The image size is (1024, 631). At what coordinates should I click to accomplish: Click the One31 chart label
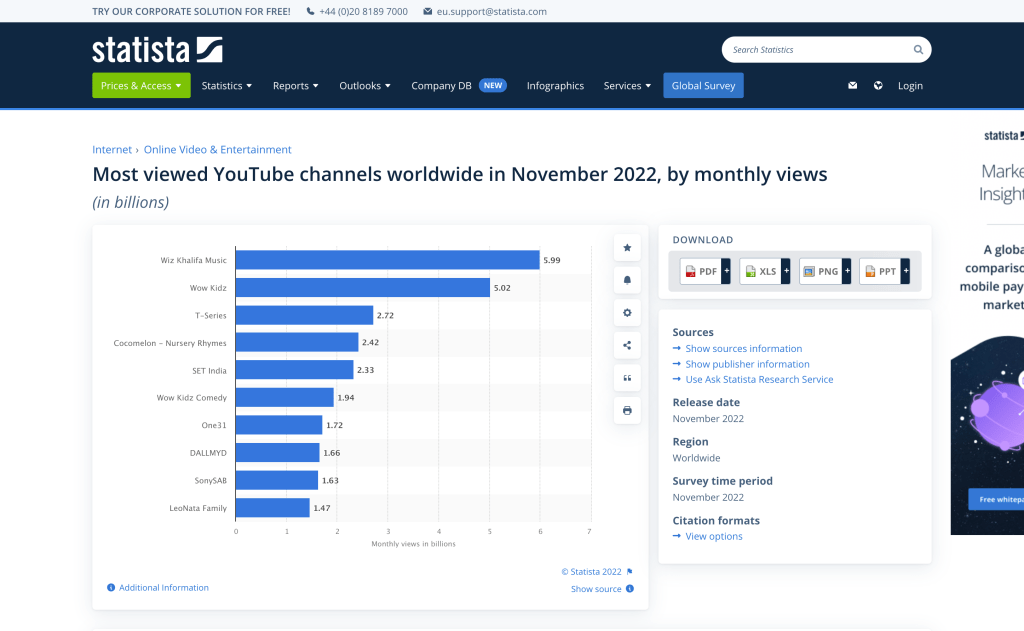click(x=214, y=425)
